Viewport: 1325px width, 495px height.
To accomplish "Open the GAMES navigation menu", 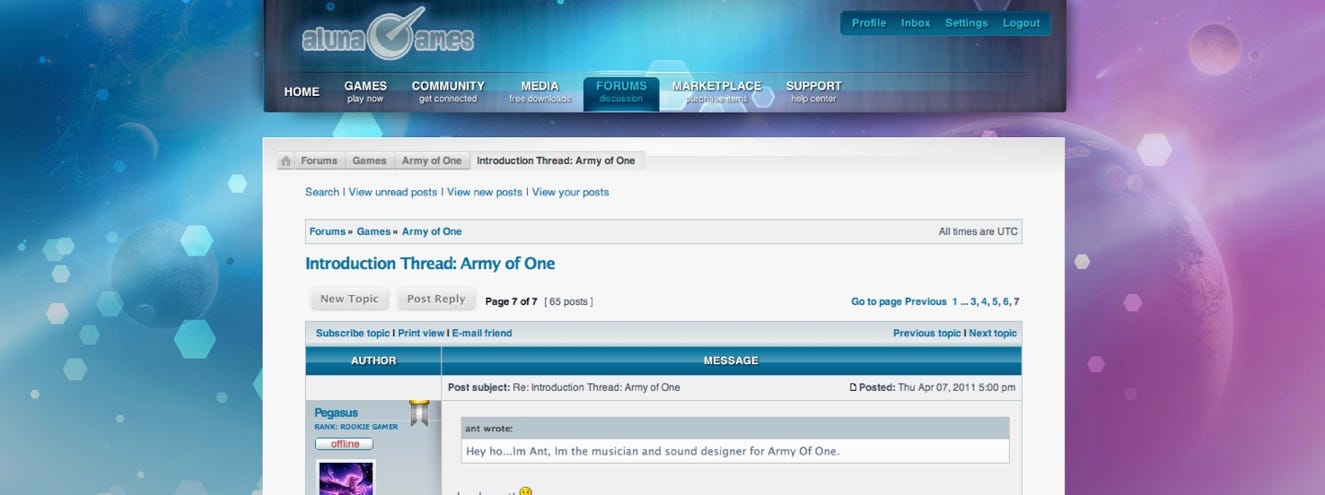I will tap(365, 92).
